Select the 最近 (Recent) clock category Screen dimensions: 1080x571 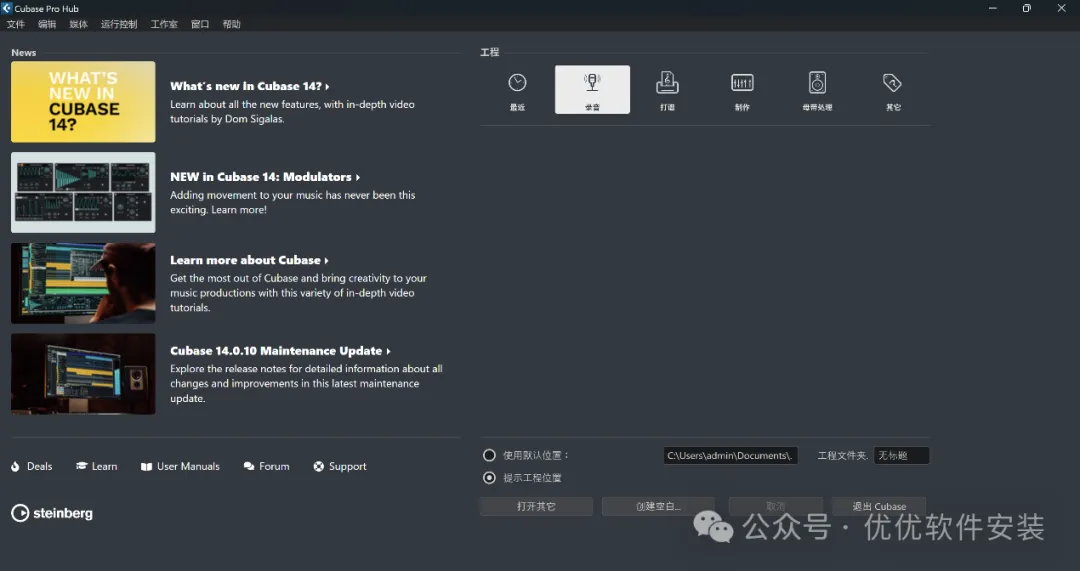517,90
